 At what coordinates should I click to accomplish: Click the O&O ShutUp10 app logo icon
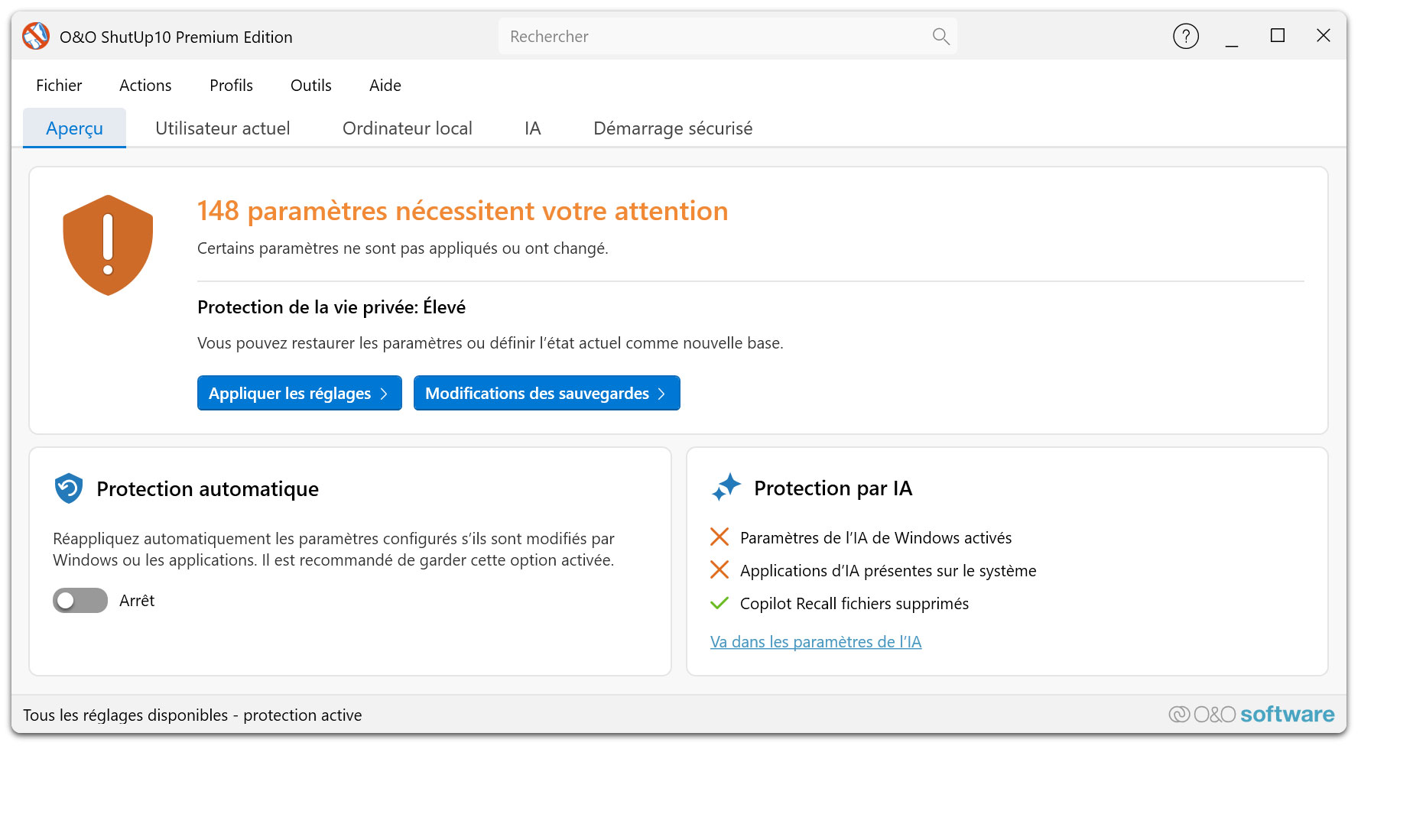click(x=36, y=36)
